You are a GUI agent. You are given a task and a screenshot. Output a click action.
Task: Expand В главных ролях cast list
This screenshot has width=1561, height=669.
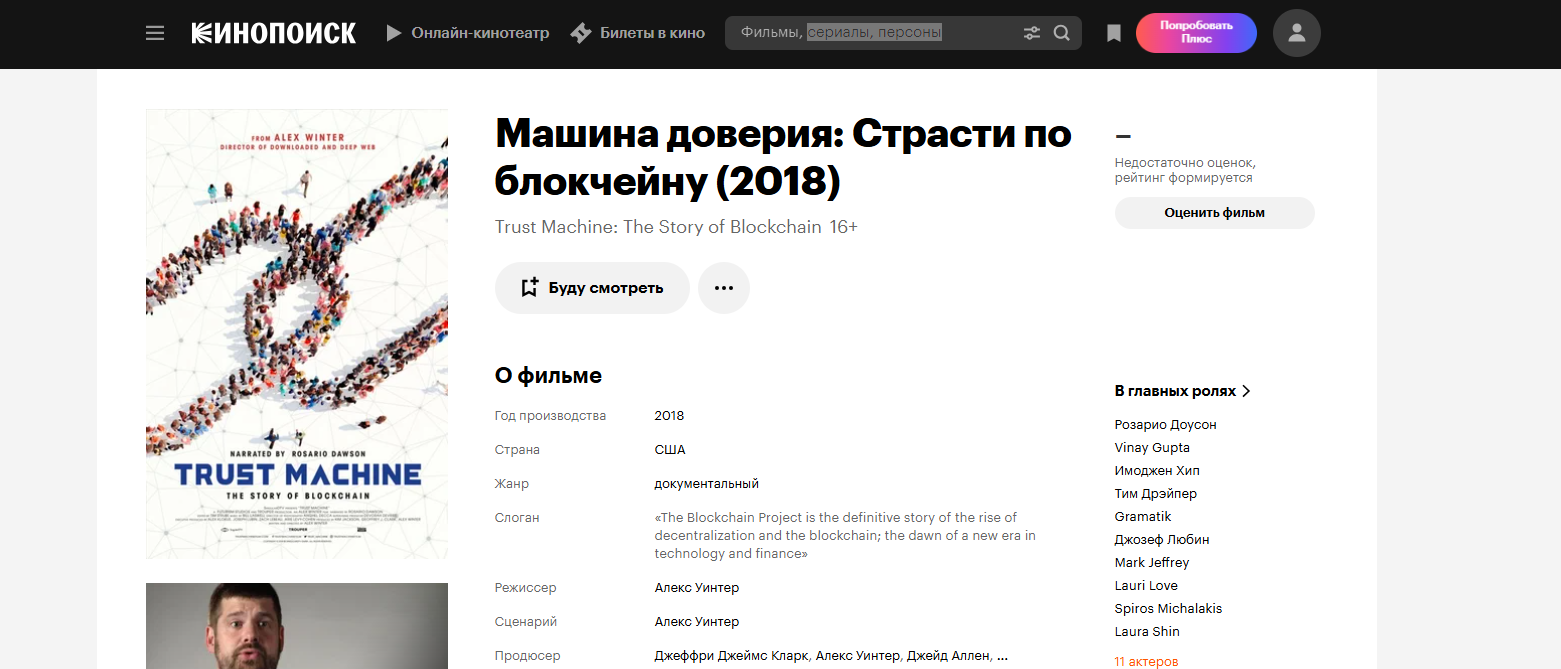click(1183, 391)
